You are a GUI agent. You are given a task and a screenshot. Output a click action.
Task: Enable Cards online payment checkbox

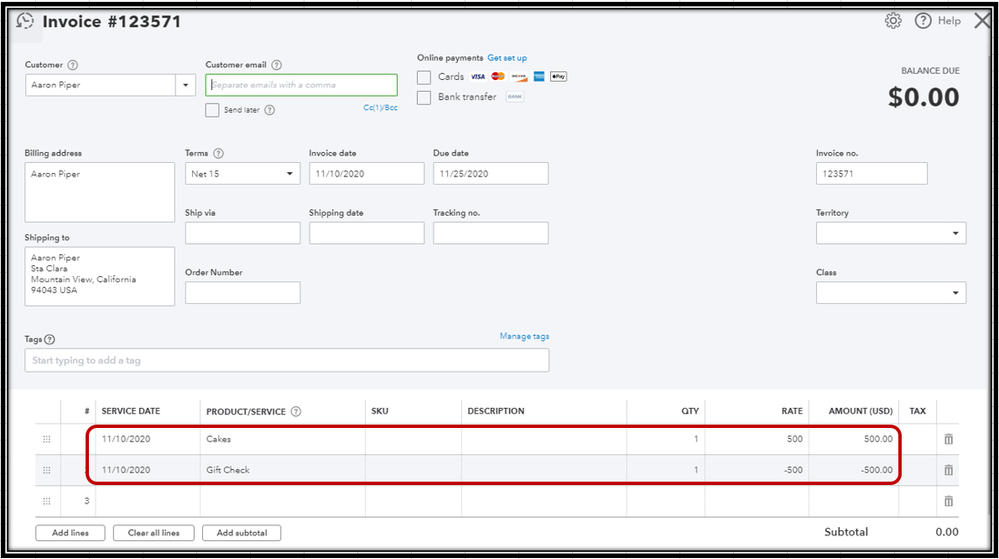(424, 77)
